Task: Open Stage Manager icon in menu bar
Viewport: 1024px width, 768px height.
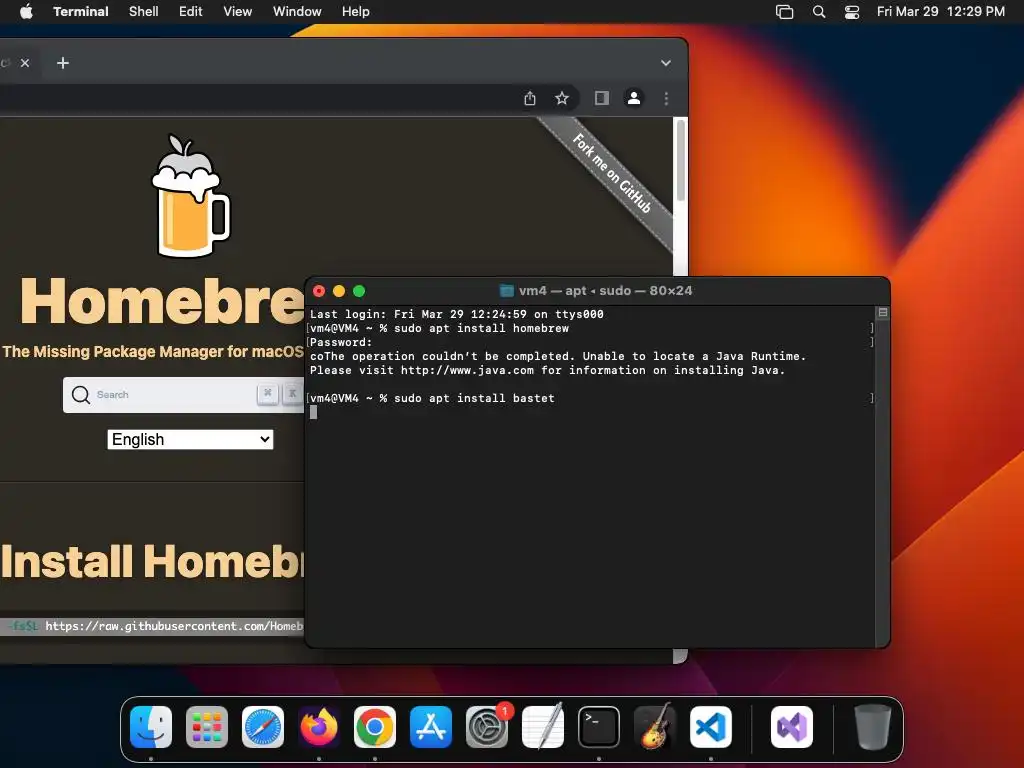Action: 784,11
